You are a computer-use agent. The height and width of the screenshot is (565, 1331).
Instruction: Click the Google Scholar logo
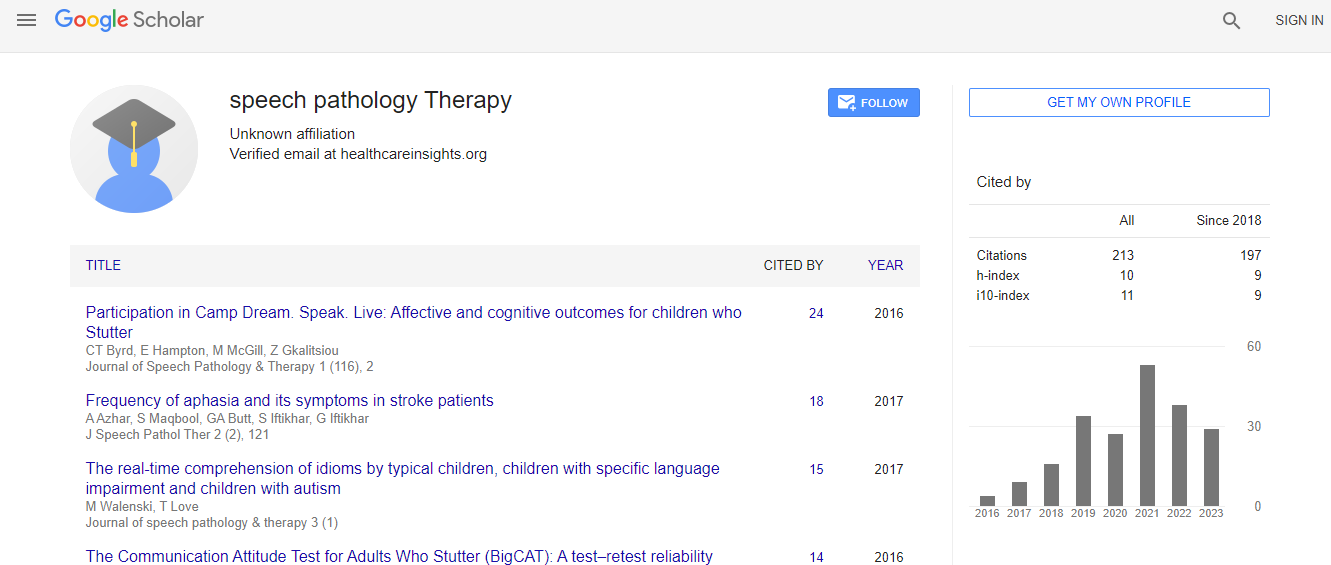pyautogui.click(x=129, y=20)
